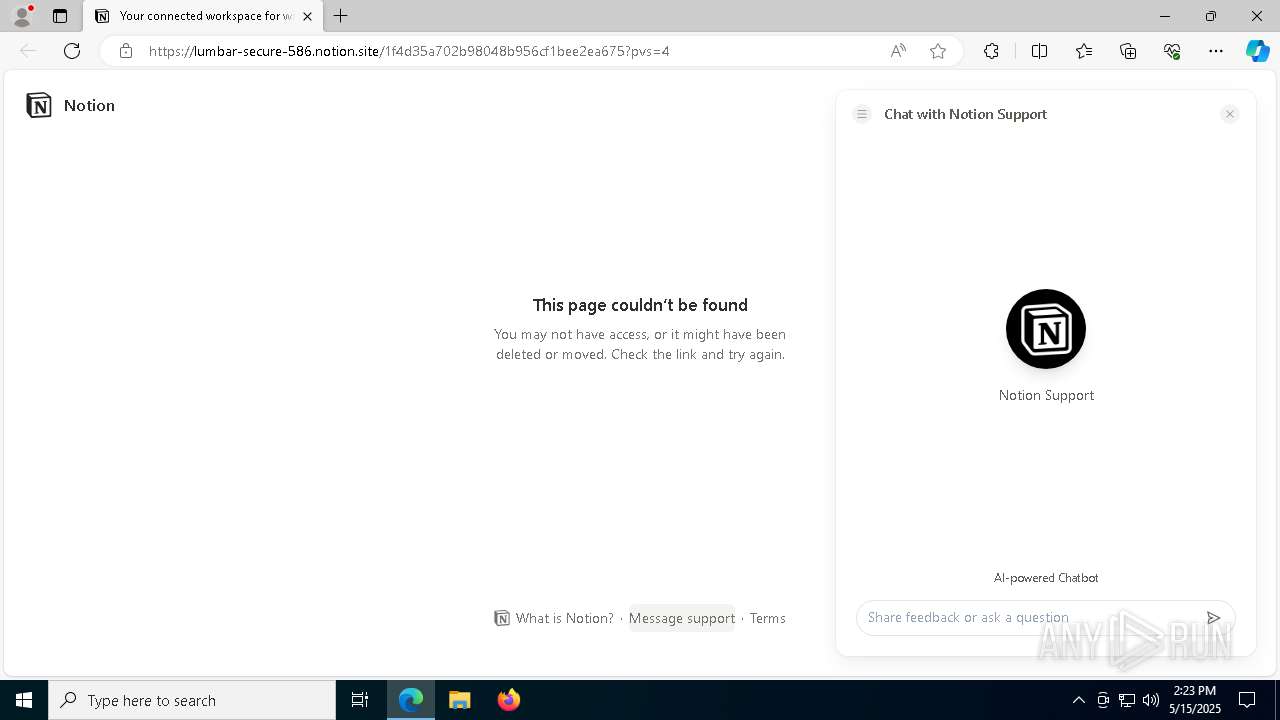Click the Notion logo in page header
The height and width of the screenshot is (720, 1280).
click(x=39, y=105)
